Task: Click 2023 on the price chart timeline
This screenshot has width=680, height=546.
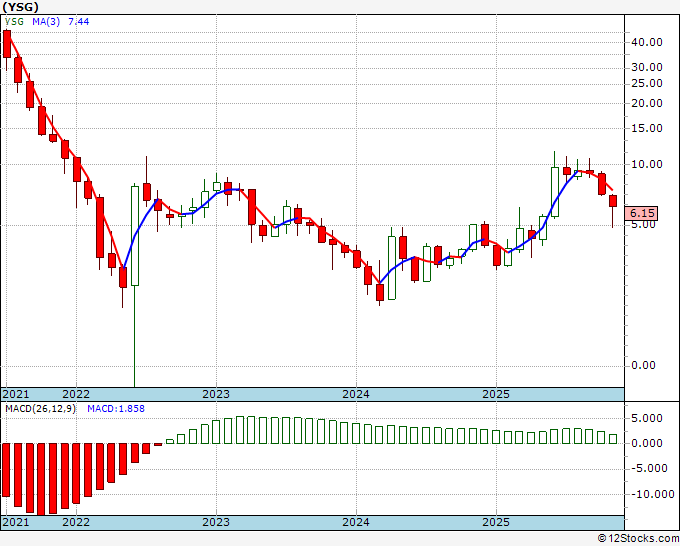Action: [x=216, y=394]
